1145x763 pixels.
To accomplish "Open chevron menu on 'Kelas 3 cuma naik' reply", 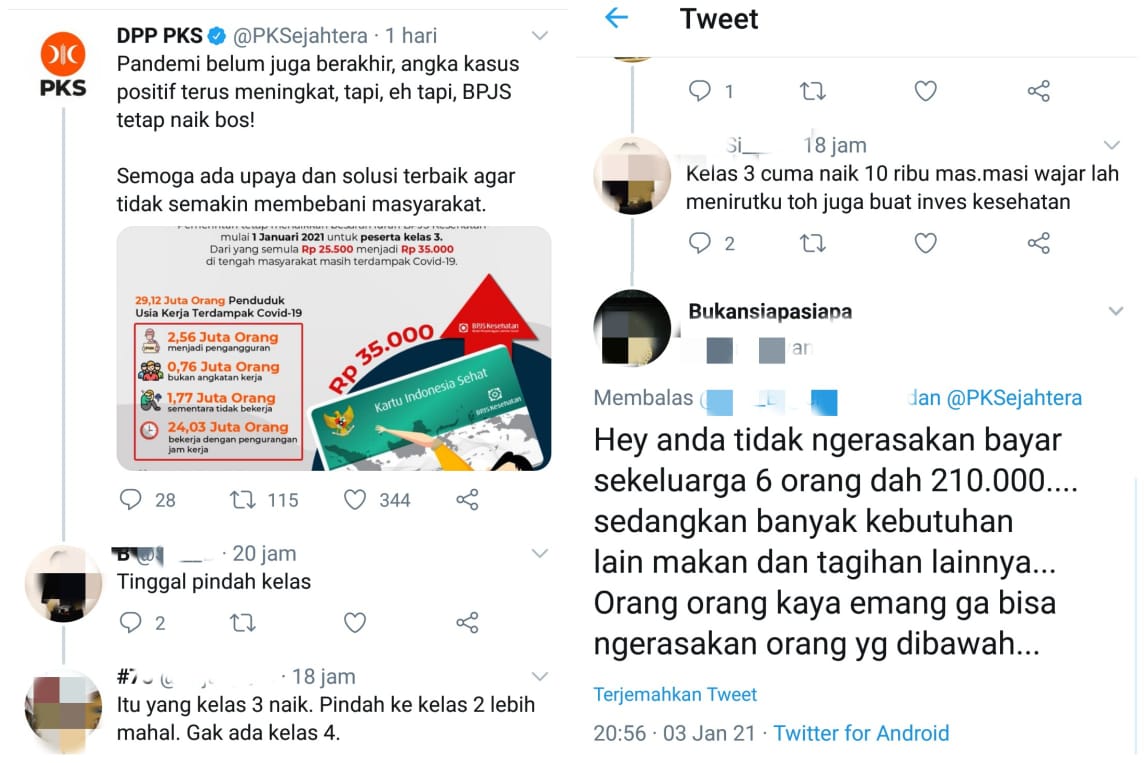I will pos(1111,145).
